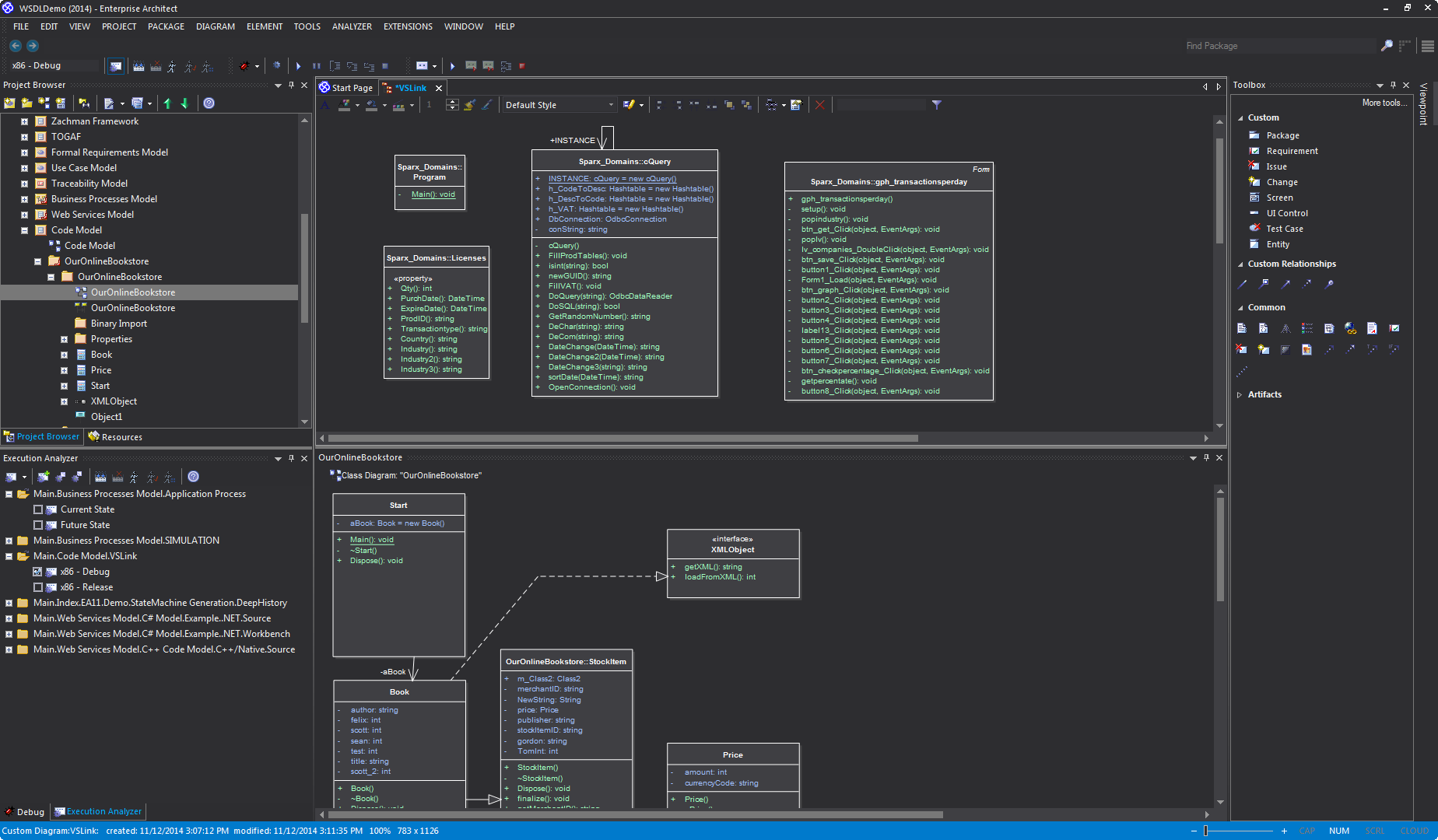
Task: Open the ANALYZER menu
Action: pos(352,26)
